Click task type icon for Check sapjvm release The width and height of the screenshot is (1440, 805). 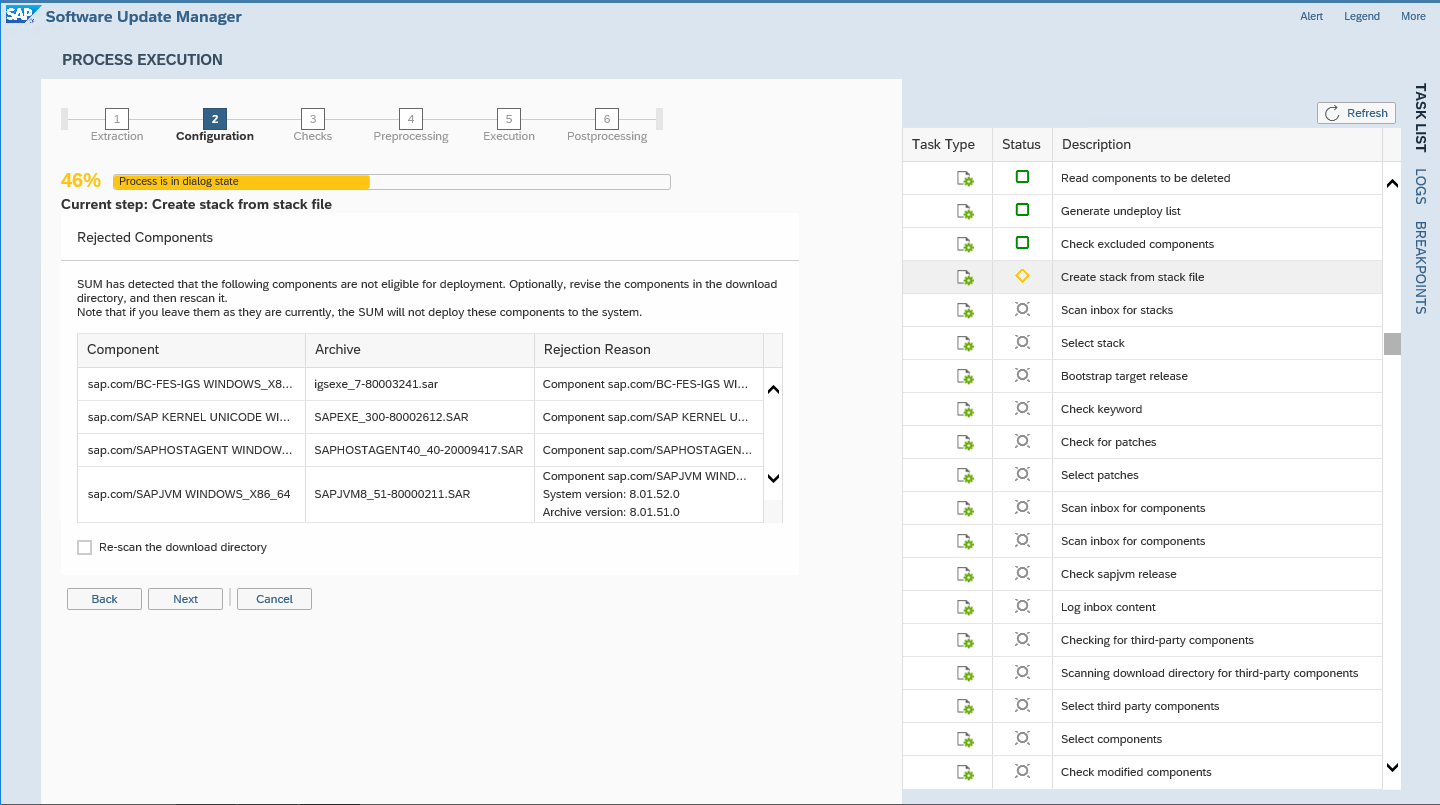click(x=965, y=574)
